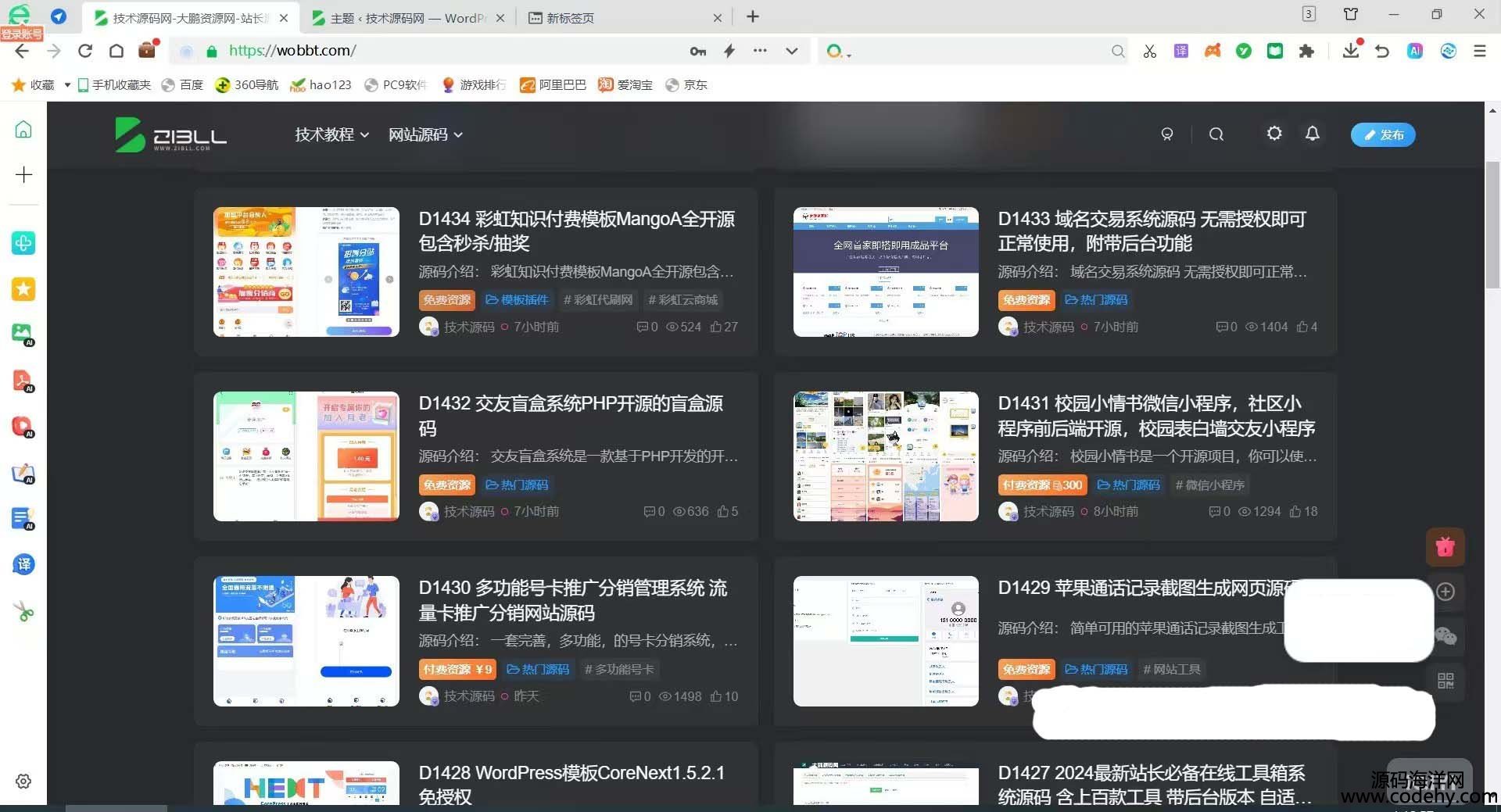Click the red gift box floating icon
The height and width of the screenshot is (812, 1501).
tap(1445, 546)
